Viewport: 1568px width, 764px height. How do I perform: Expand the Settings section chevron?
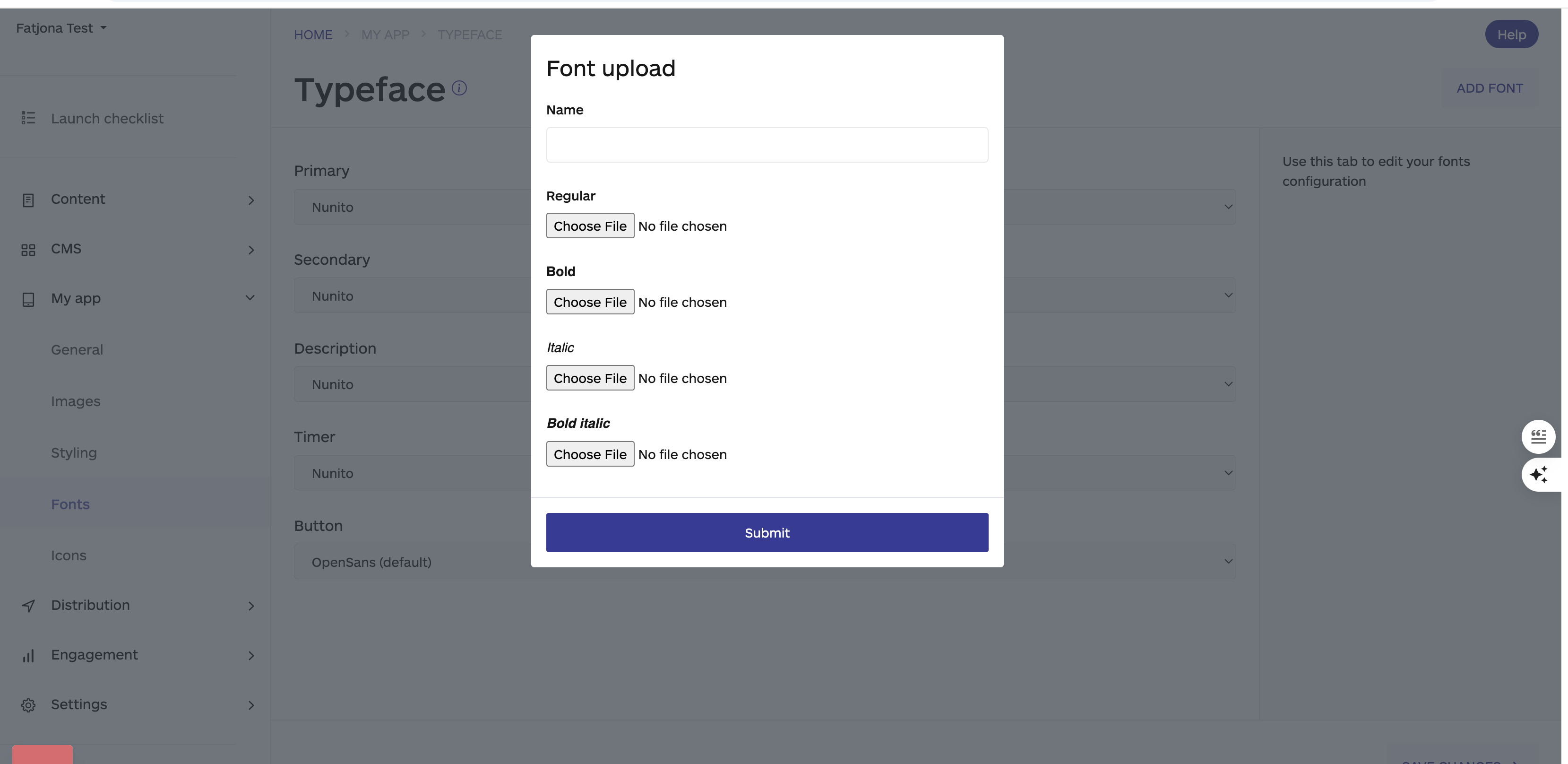pos(251,705)
